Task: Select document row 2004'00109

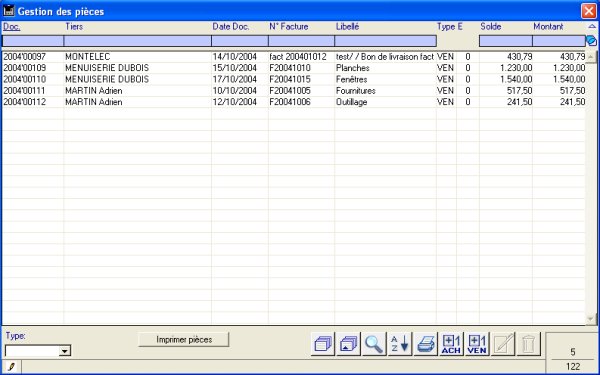Action: tap(294, 68)
